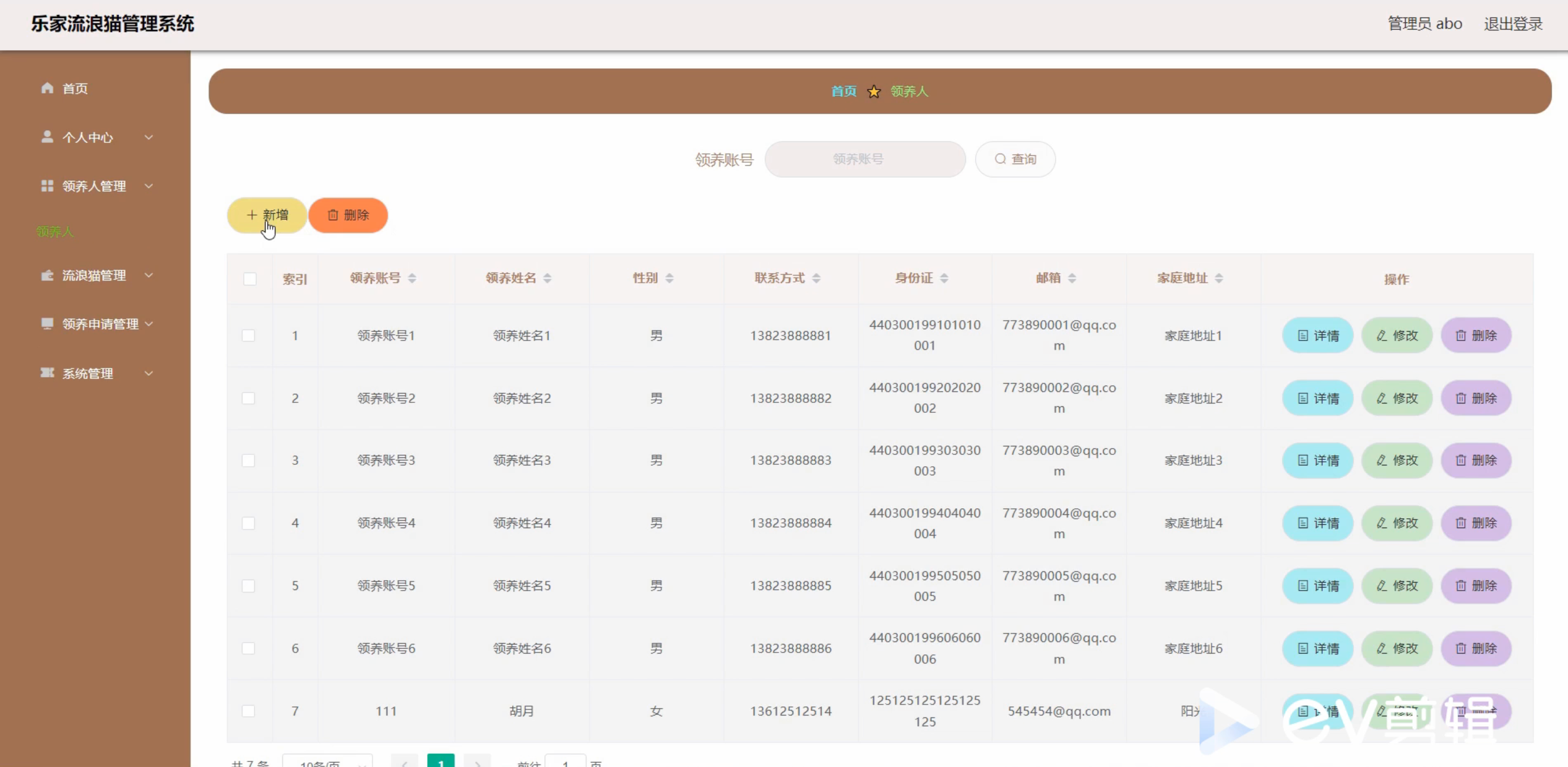Expand the 系统管理 chevron
Screen dimensions: 1568x767
pyautogui.click(x=149, y=373)
